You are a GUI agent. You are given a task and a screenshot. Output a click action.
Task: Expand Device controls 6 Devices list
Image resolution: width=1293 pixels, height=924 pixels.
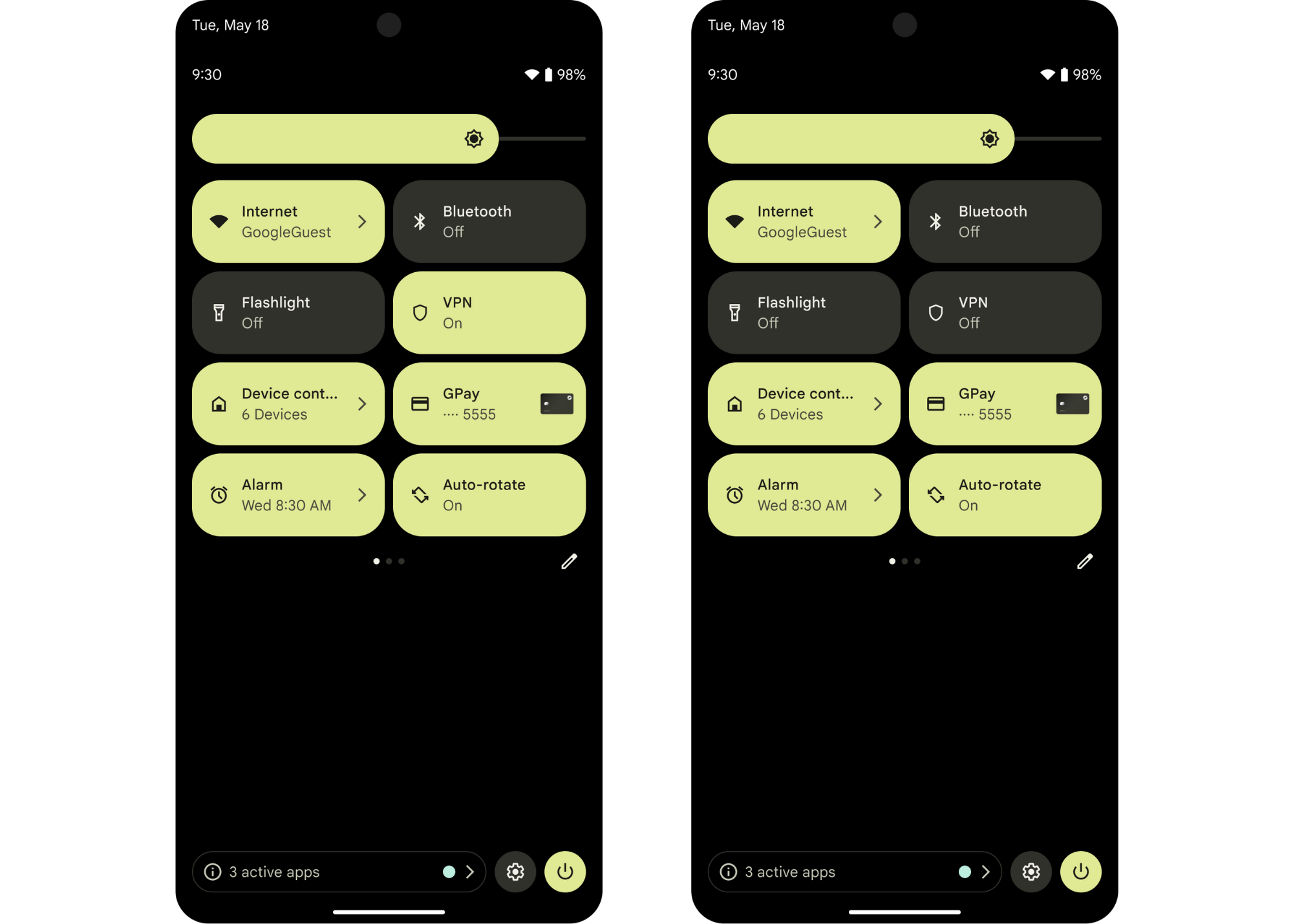pyautogui.click(x=363, y=404)
